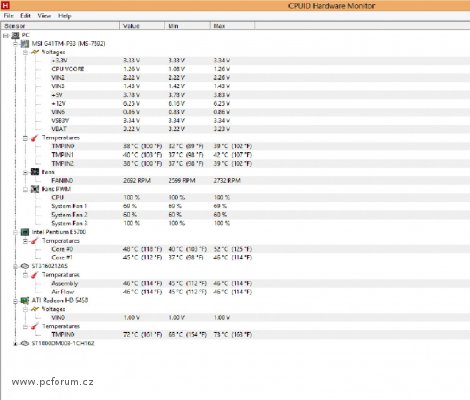Screen dimensions: 470x400
Task: Collapse Temperatures group under ATI Radeon
Action: [x=25, y=326]
